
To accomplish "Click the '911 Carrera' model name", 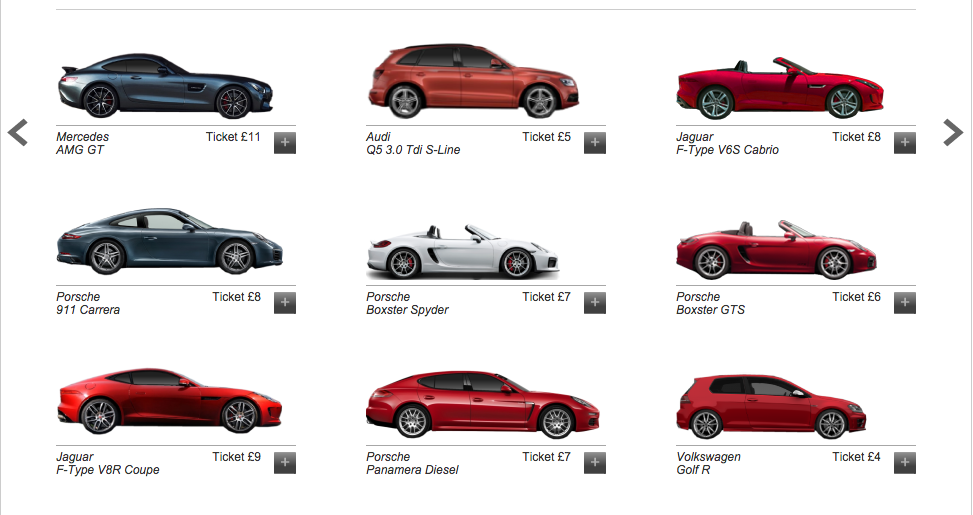I will click(x=88, y=310).
